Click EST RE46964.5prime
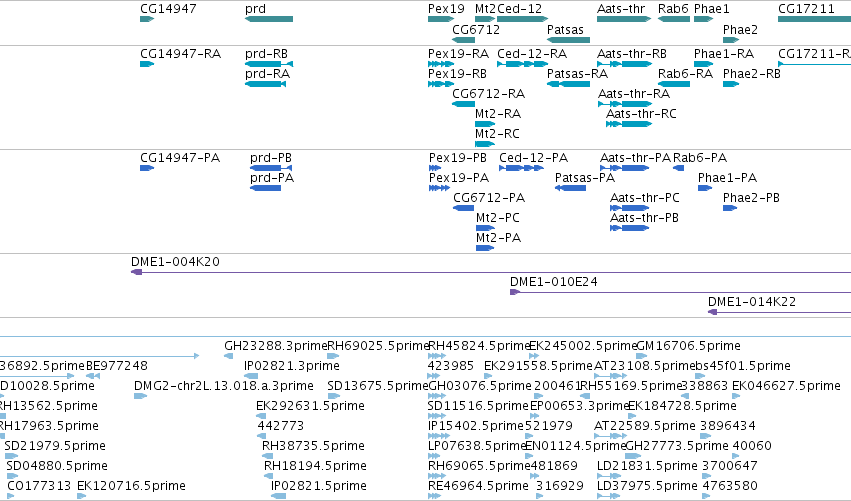Image resolution: width=851 pixels, height=501 pixels. (478, 485)
